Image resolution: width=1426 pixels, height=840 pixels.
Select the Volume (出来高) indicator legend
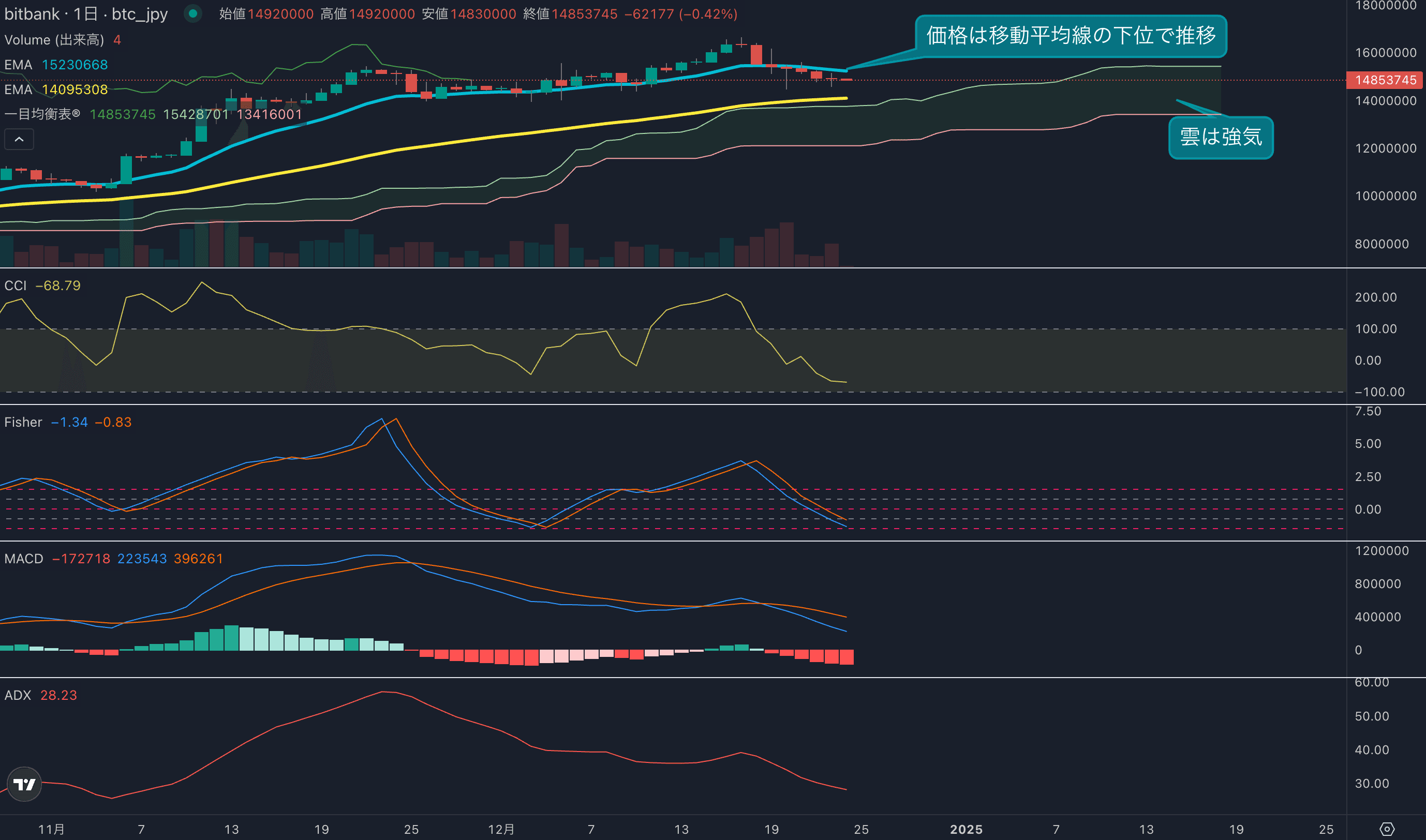click(x=54, y=40)
